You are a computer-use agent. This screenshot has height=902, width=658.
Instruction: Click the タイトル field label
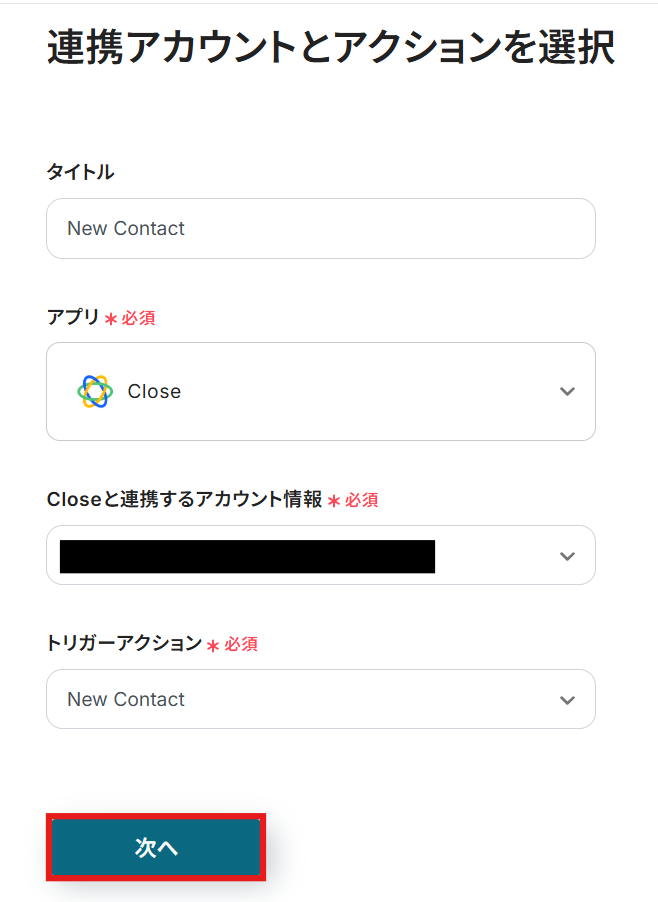point(80,173)
